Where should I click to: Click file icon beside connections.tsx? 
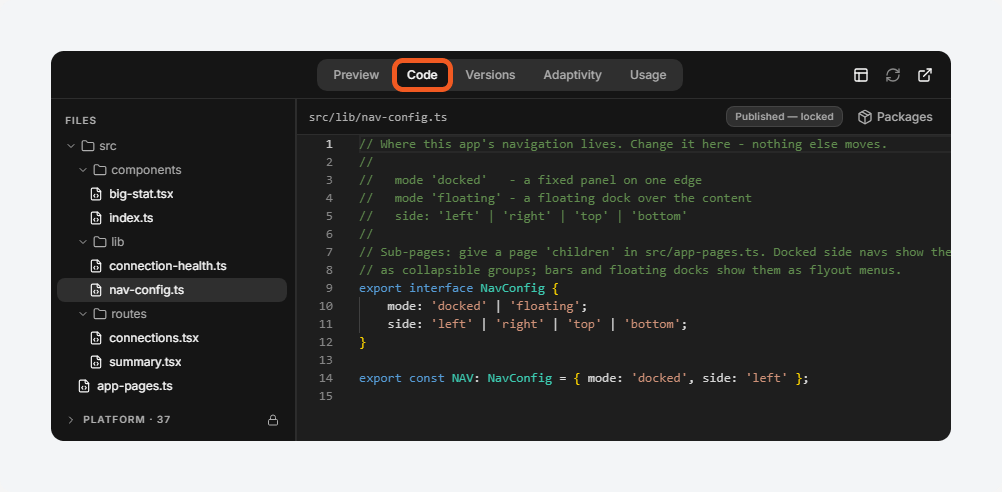[x=96, y=338]
